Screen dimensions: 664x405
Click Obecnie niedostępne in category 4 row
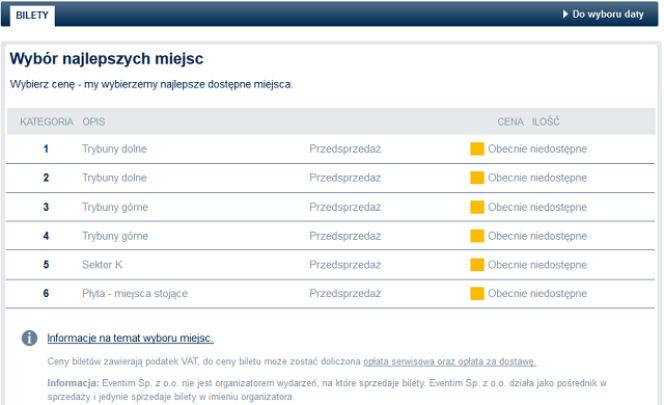[537, 236]
